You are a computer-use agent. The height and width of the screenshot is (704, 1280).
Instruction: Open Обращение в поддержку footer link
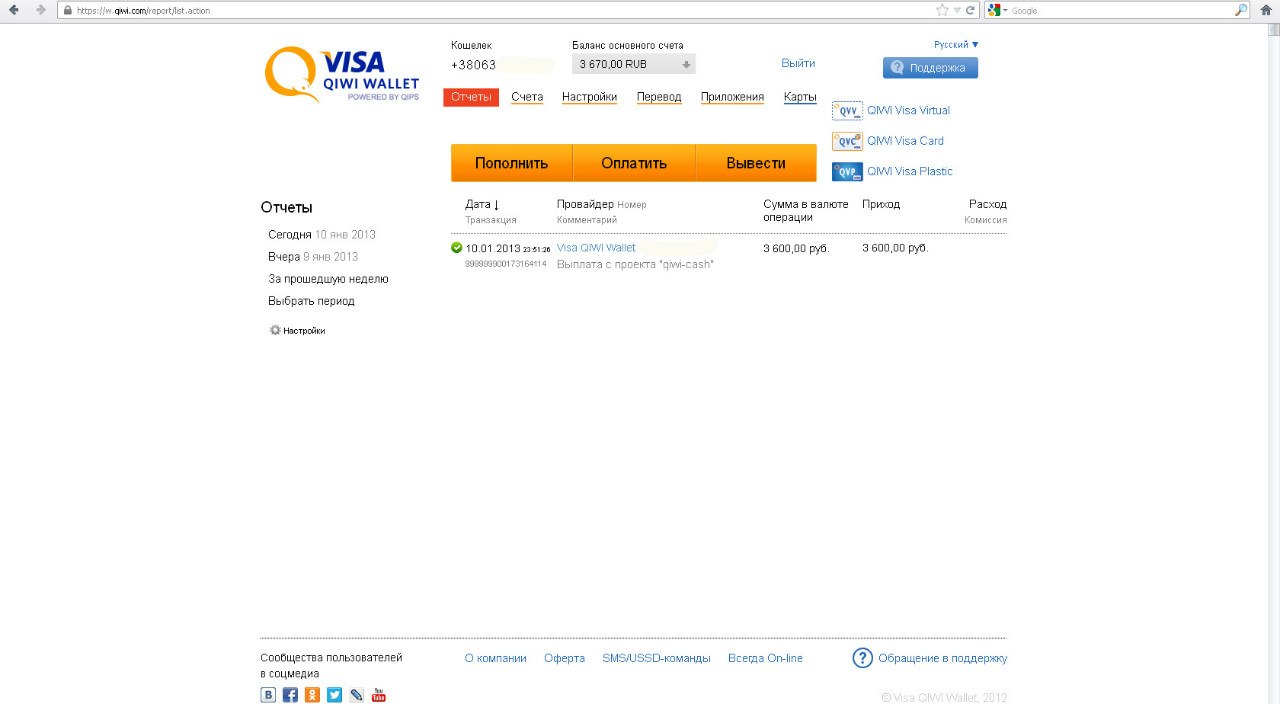943,659
